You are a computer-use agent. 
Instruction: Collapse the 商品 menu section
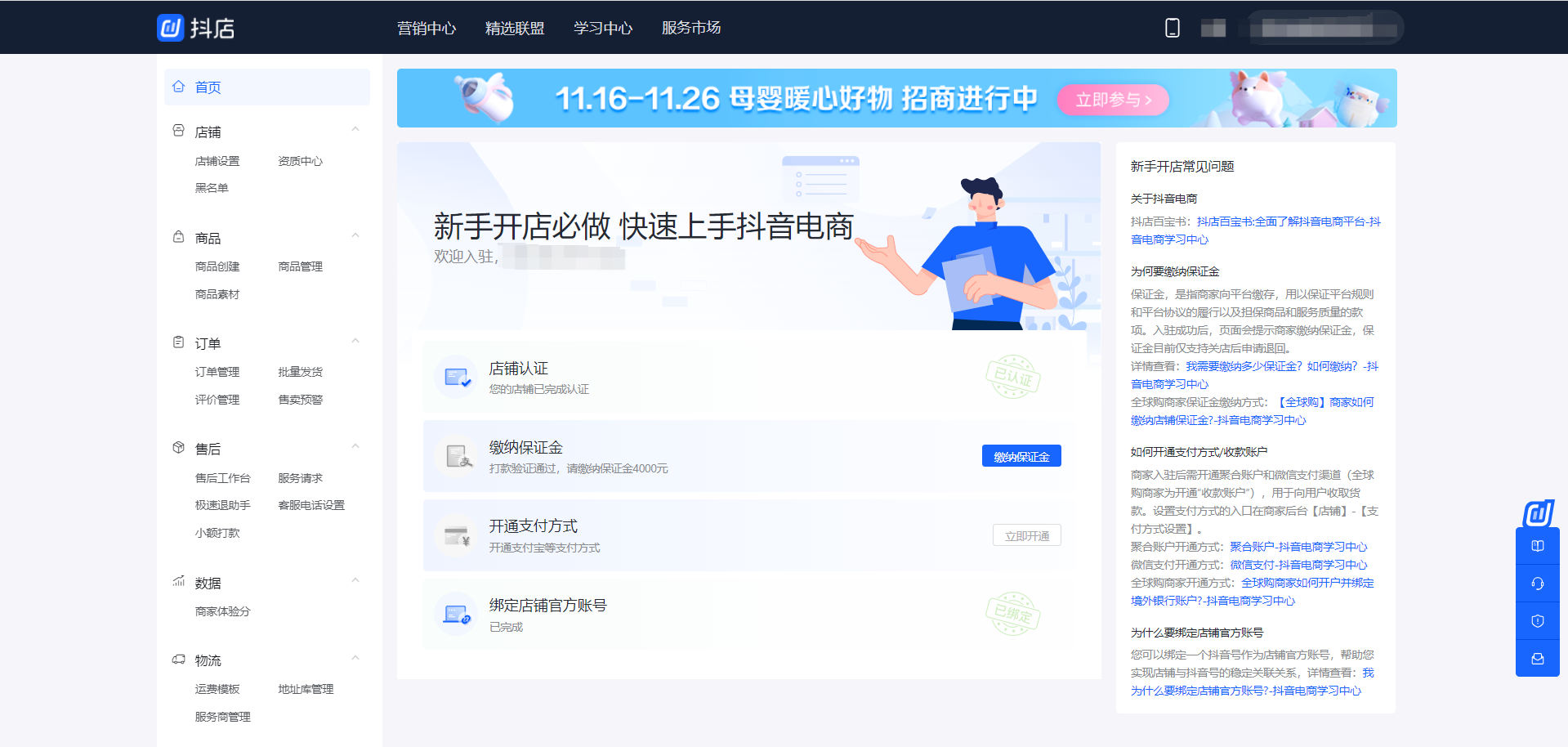355,235
